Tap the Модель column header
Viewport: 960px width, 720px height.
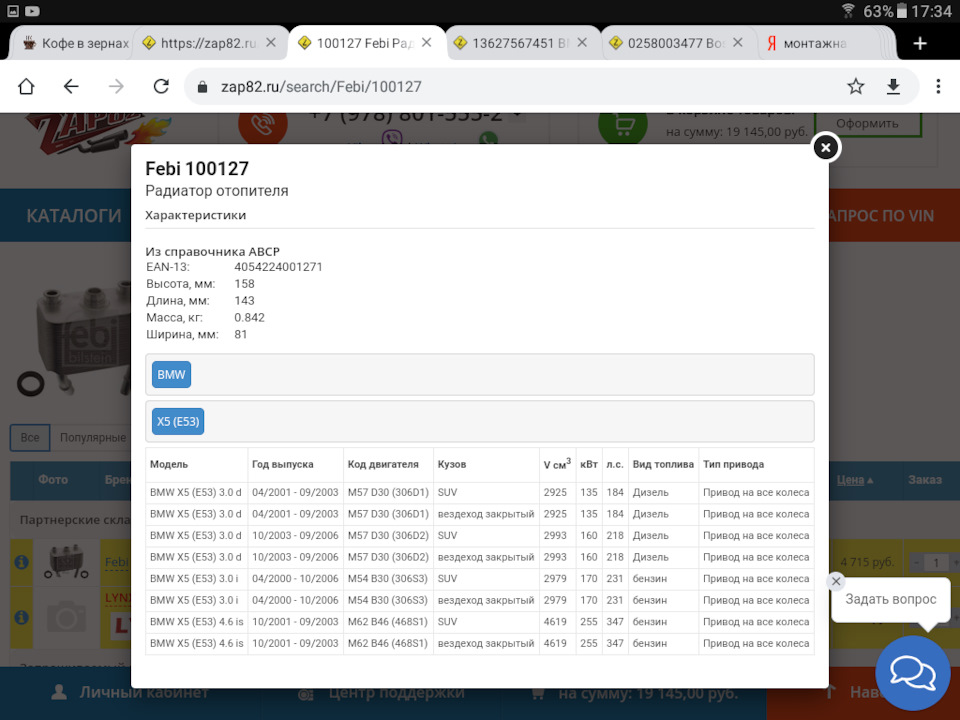[x=169, y=464]
